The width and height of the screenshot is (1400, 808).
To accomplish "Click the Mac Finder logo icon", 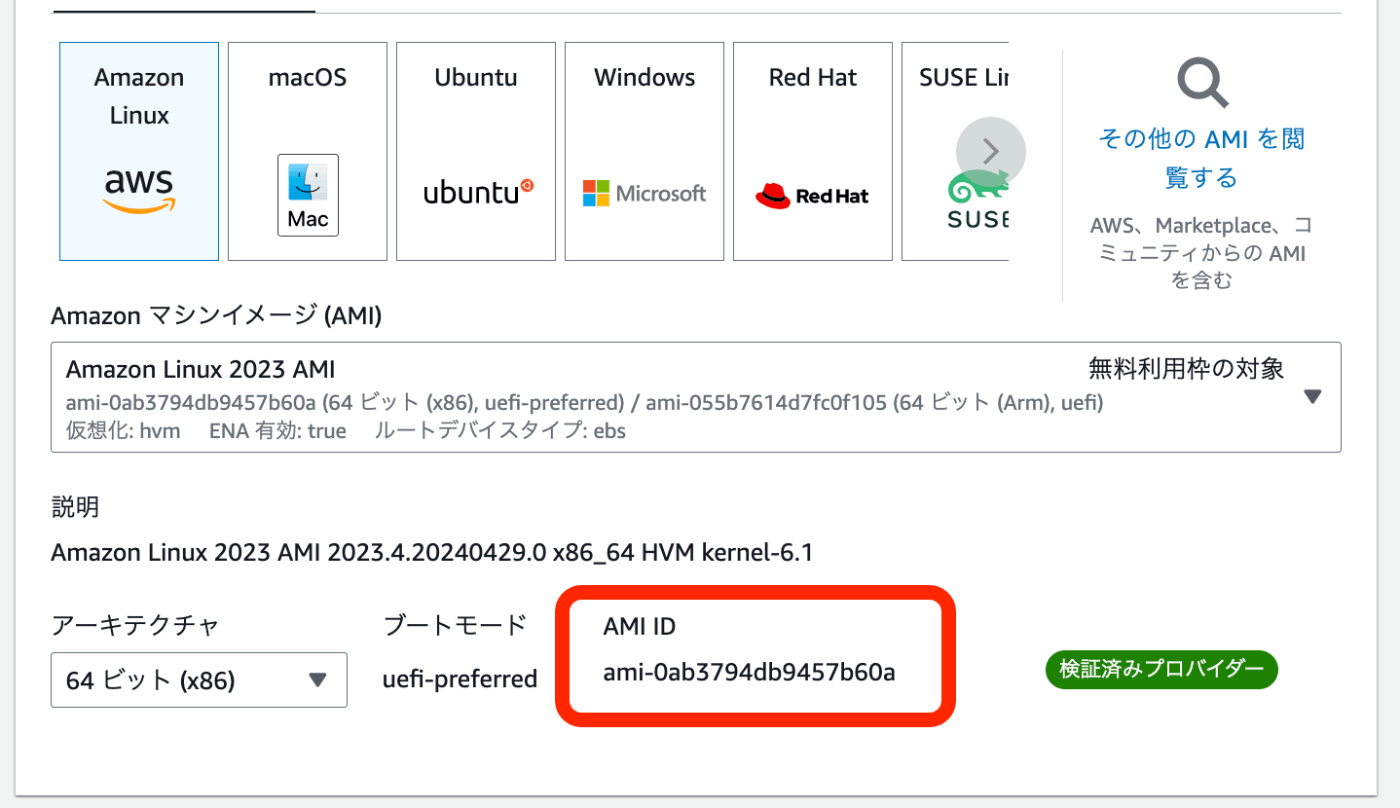I will click(x=308, y=195).
